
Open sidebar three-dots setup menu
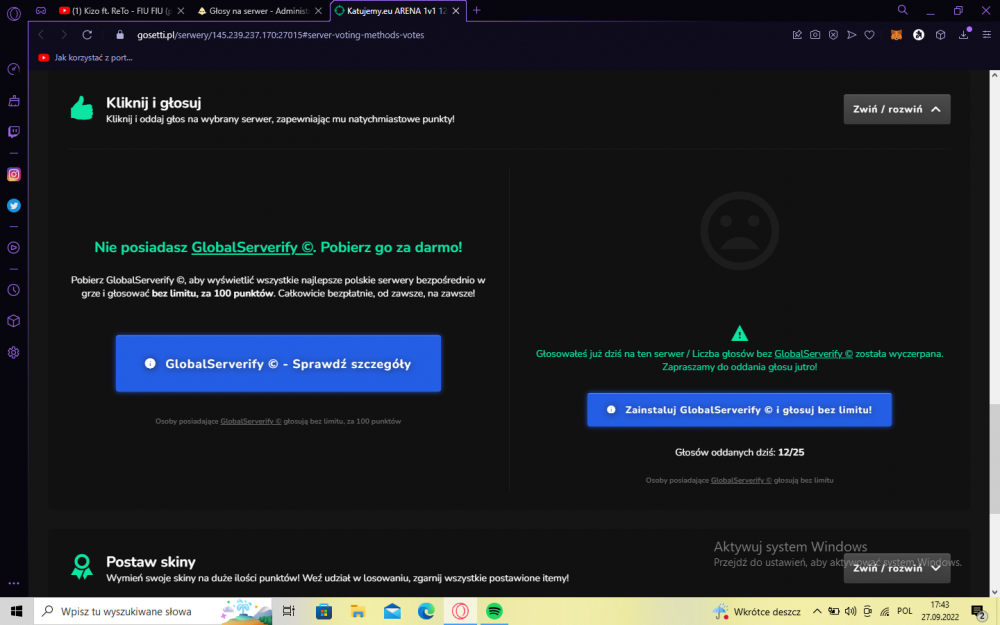(13, 583)
